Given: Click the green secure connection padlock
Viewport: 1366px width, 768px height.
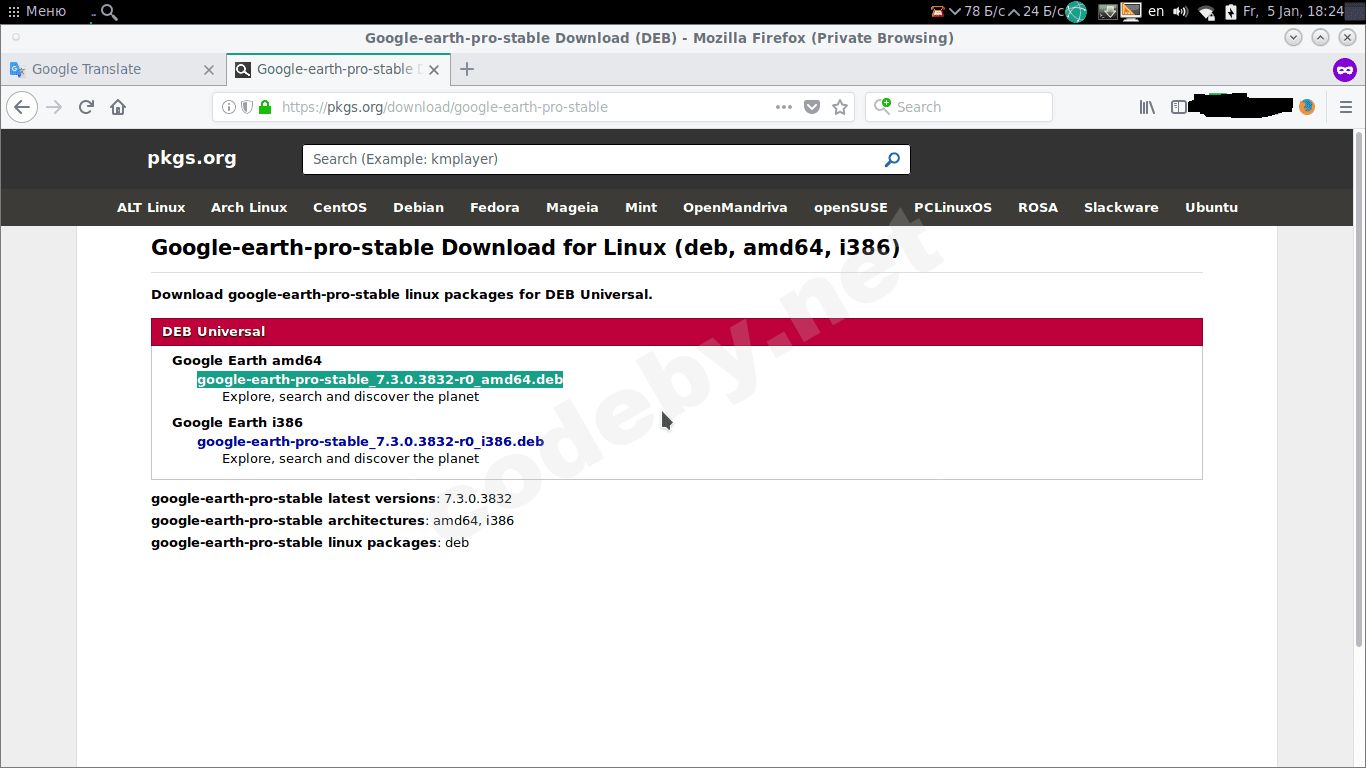Looking at the screenshot, I should [265, 107].
